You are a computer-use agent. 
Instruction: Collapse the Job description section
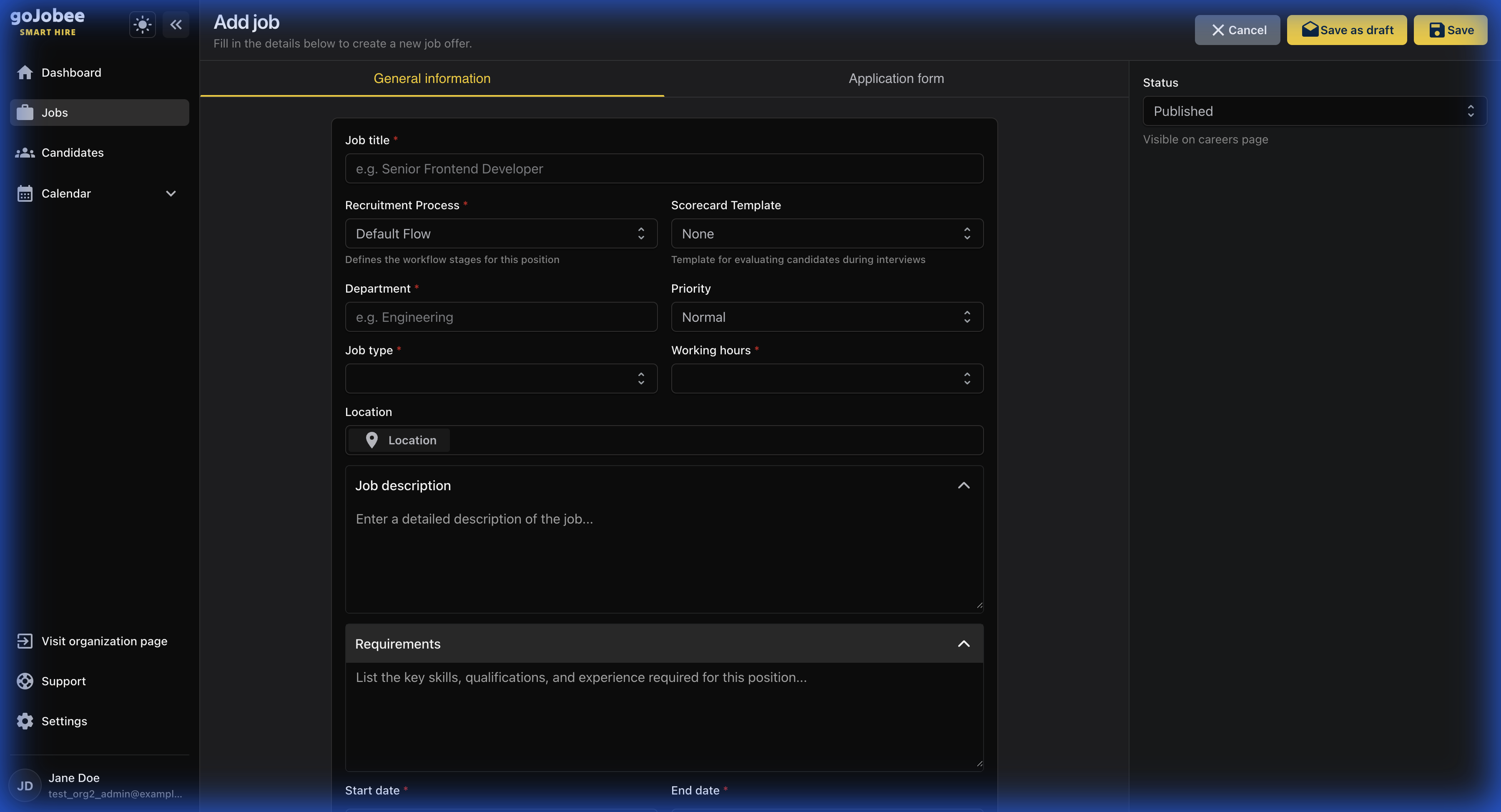click(963, 485)
